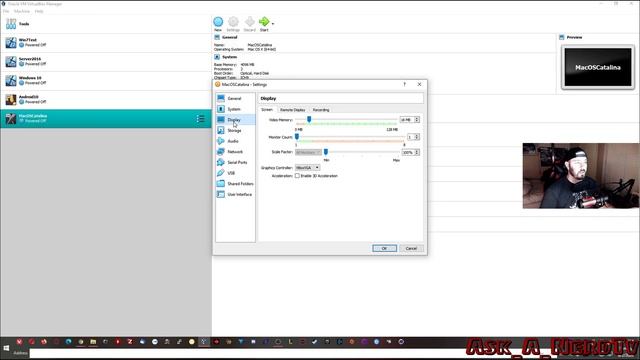Switch to the Screen tab
The height and width of the screenshot is (360, 640).
[267, 110]
